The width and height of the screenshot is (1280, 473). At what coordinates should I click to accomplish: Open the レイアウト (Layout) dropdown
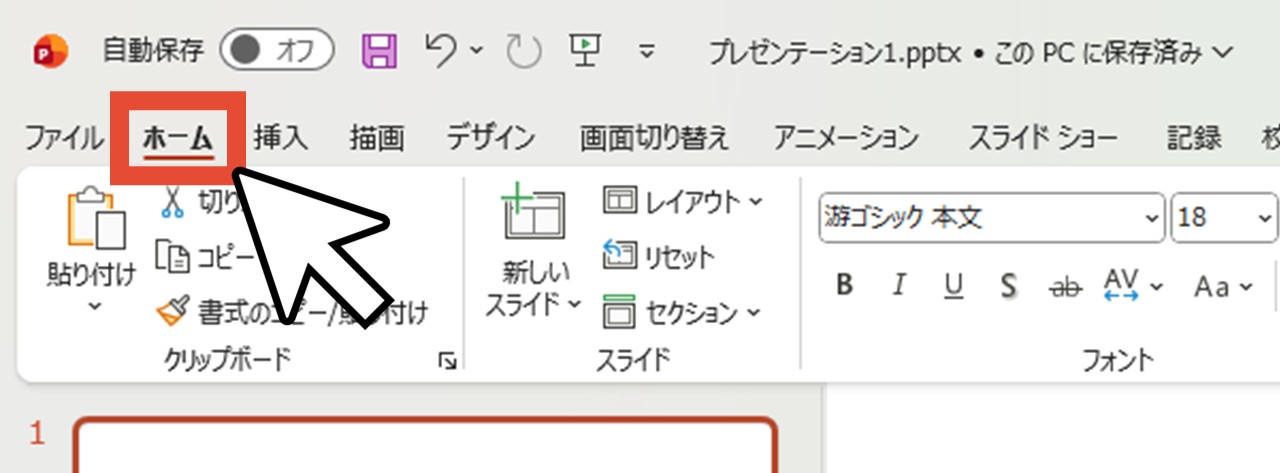[683, 201]
